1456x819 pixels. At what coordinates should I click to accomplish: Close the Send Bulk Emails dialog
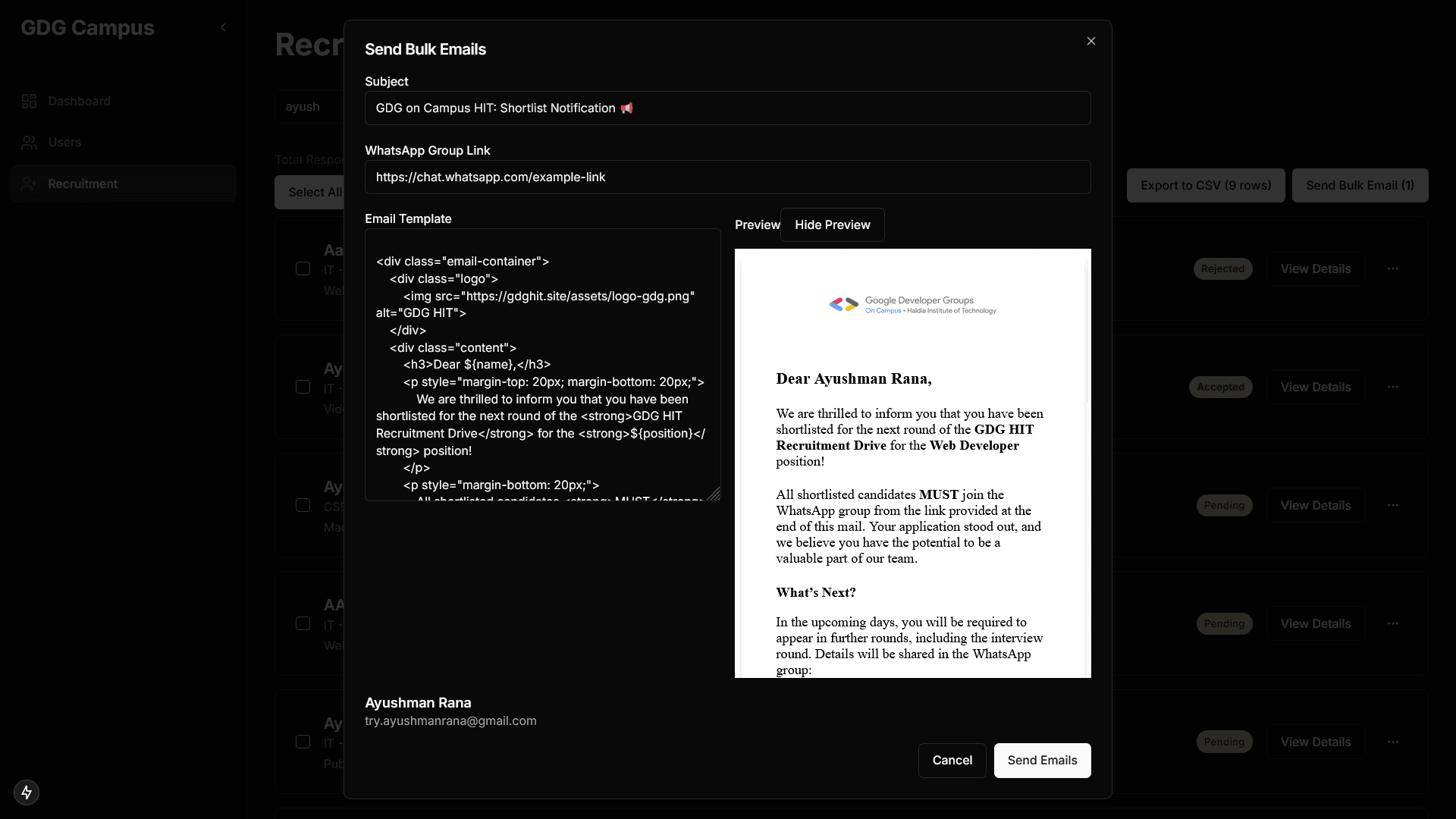point(1090,41)
